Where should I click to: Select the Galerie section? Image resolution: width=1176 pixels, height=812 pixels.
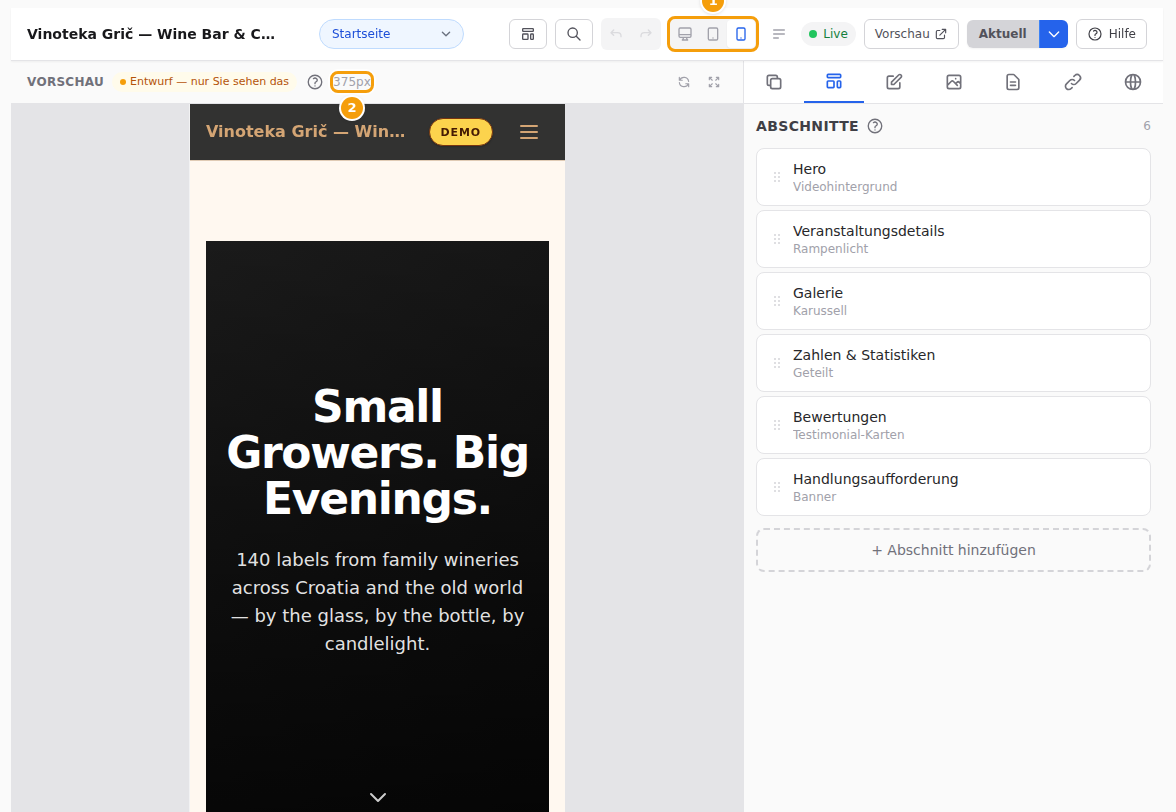953,301
